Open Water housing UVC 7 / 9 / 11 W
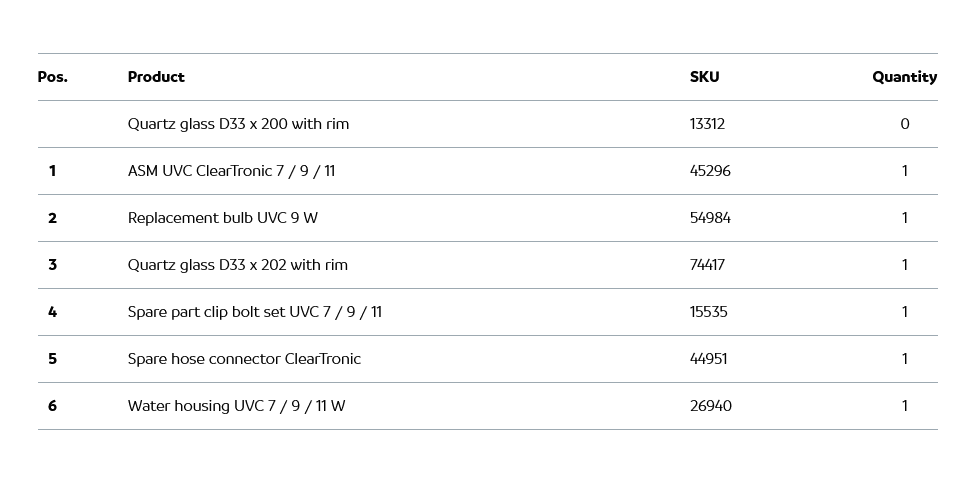 coord(236,406)
